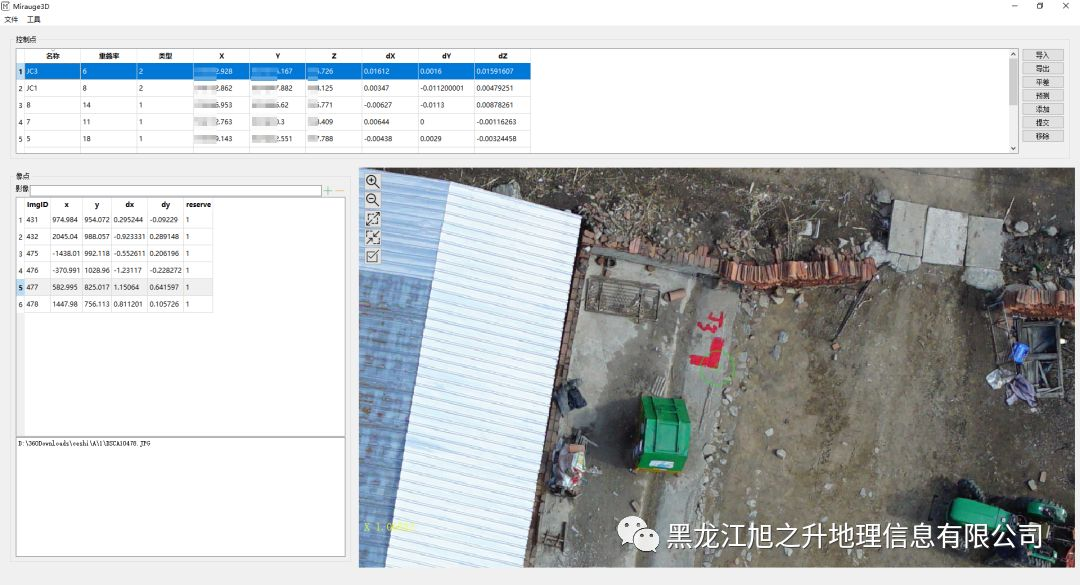This screenshot has height=585, width=1080.
Task: Click the green plus icon to add image
Action: click(328, 190)
